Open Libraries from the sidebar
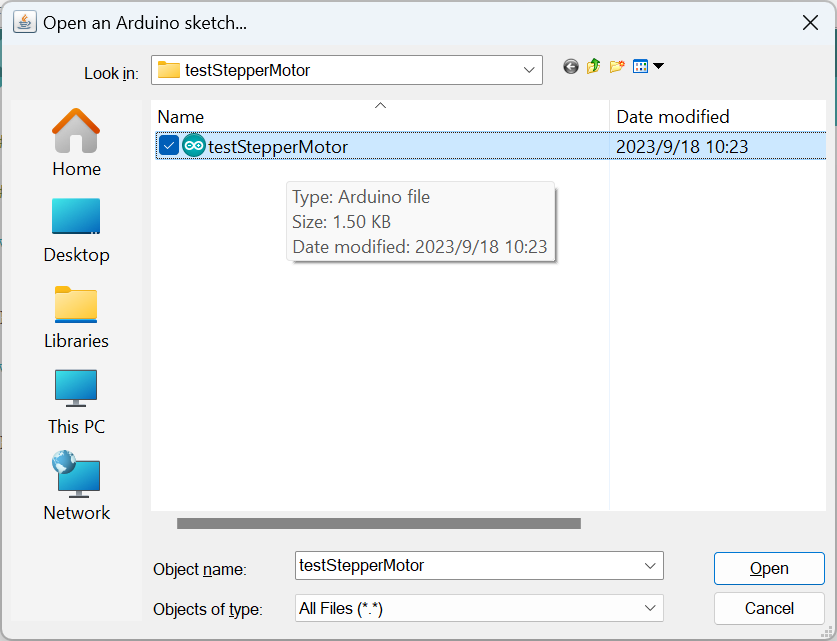The width and height of the screenshot is (837, 641). tap(76, 315)
